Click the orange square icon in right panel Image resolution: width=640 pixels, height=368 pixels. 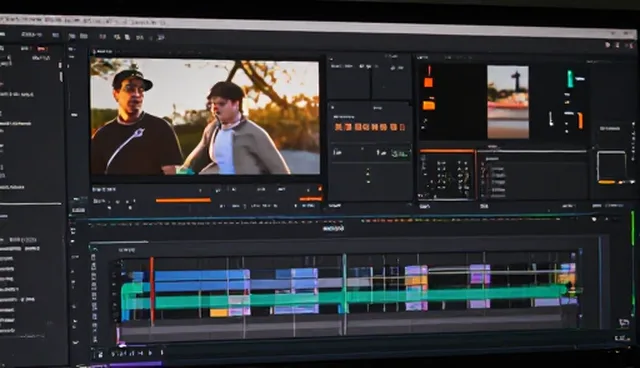[428, 82]
